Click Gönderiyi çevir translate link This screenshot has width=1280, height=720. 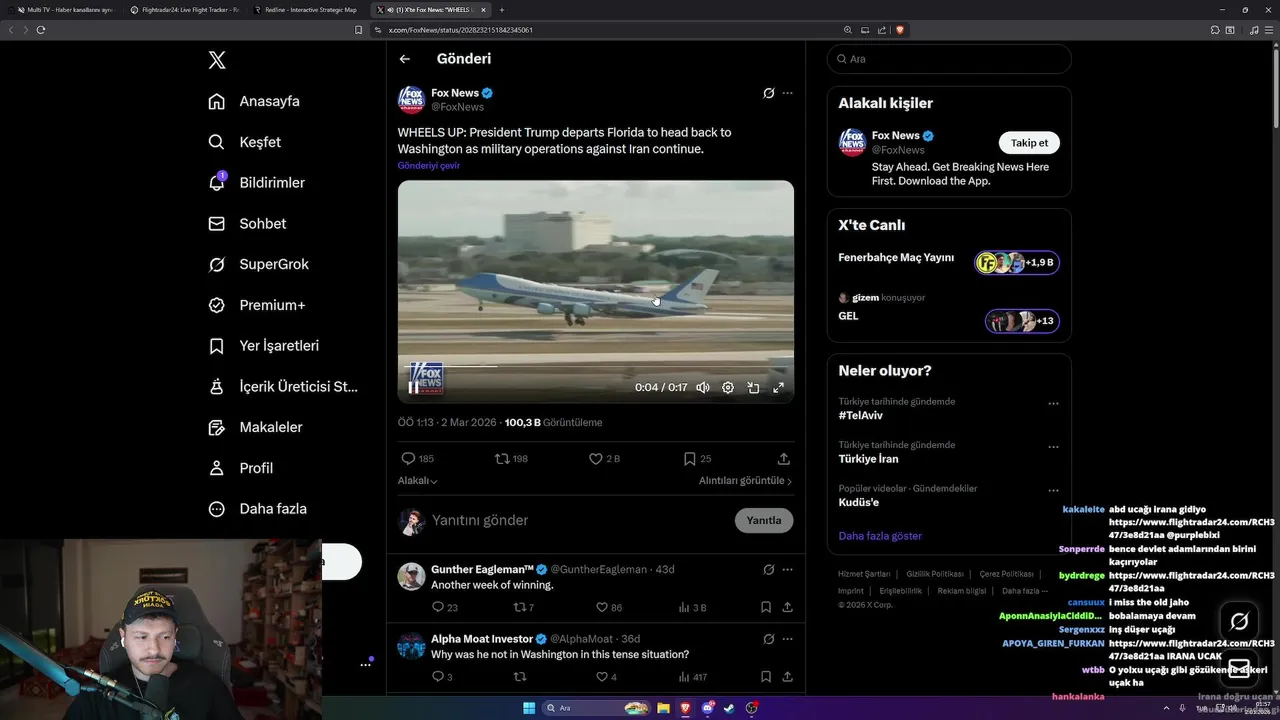(429, 166)
